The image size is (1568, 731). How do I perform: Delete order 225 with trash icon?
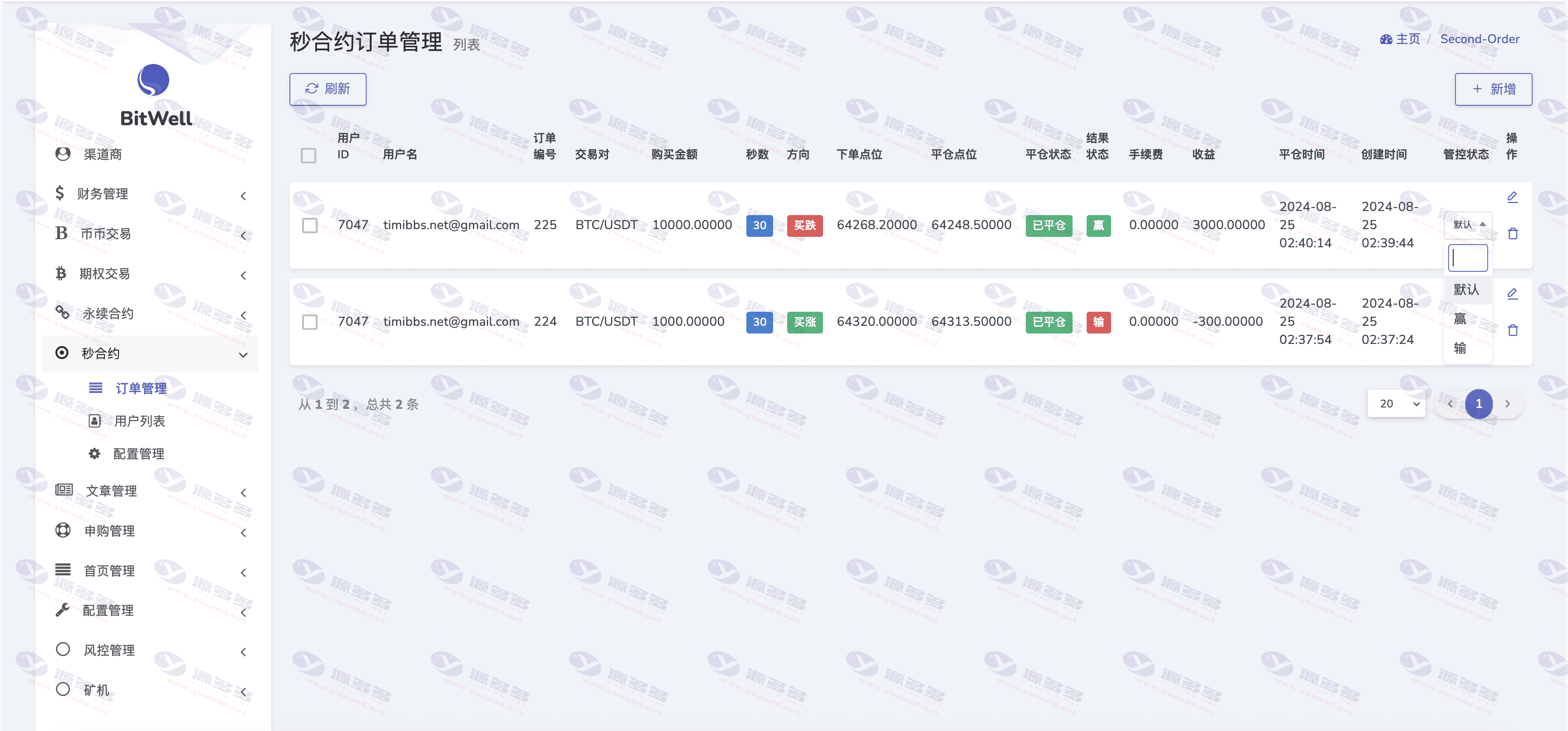[1513, 233]
